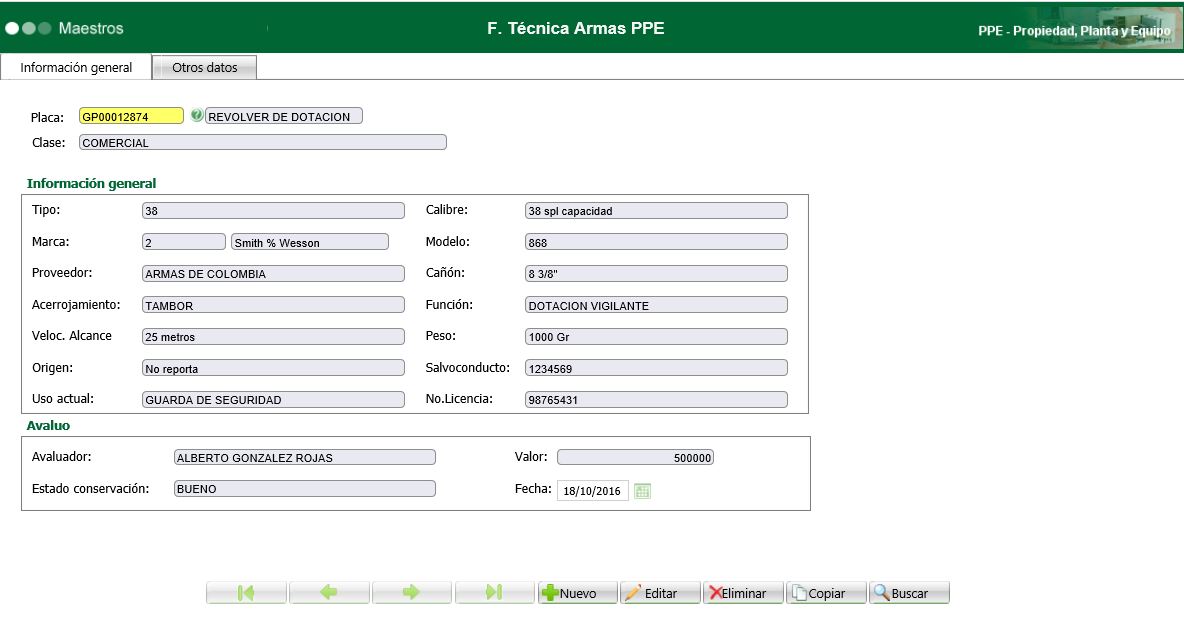Click the Cañón field 8 3/8"
This screenshot has height=643, width=1184.
[x=656, y=274]
